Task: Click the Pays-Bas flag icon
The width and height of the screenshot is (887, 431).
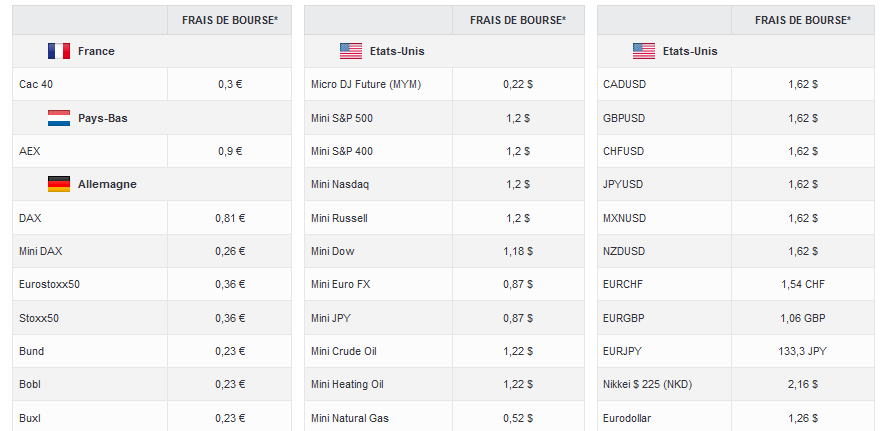Action: [59, 118]
